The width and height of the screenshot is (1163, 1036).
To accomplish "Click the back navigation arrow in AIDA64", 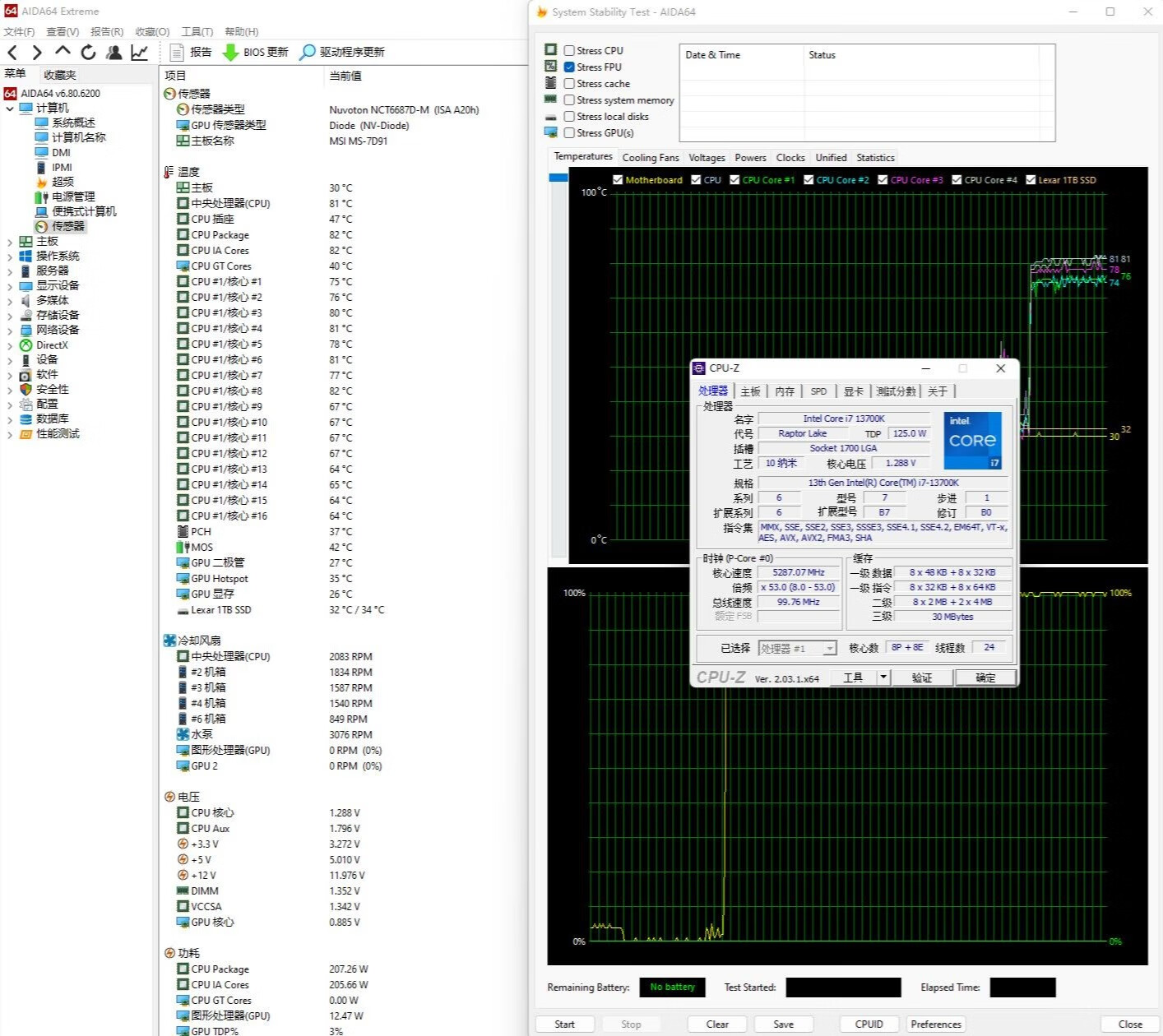I will pyautogui.click(x=12, y=53).
